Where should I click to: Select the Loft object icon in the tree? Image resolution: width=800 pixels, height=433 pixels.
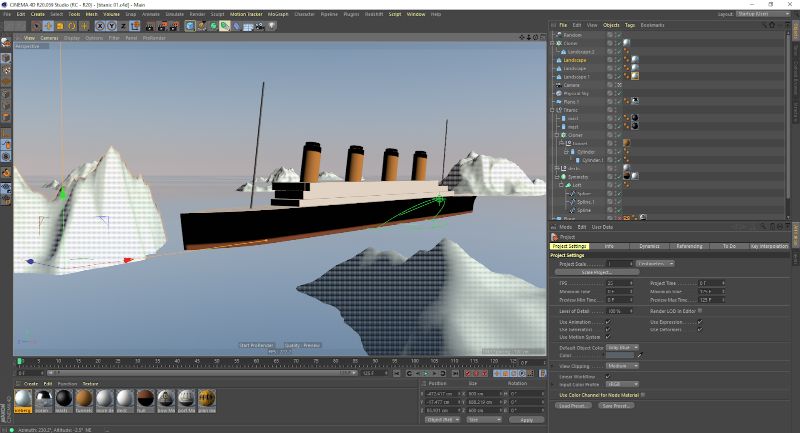pyautogui.click(x=566, y=185)
